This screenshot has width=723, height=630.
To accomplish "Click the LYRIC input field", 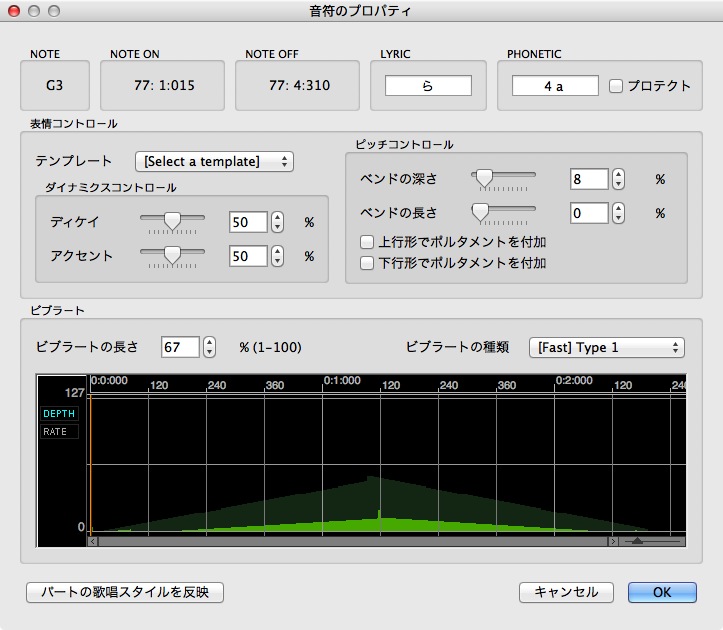I will pyautogui.click(x=428, y=86).
